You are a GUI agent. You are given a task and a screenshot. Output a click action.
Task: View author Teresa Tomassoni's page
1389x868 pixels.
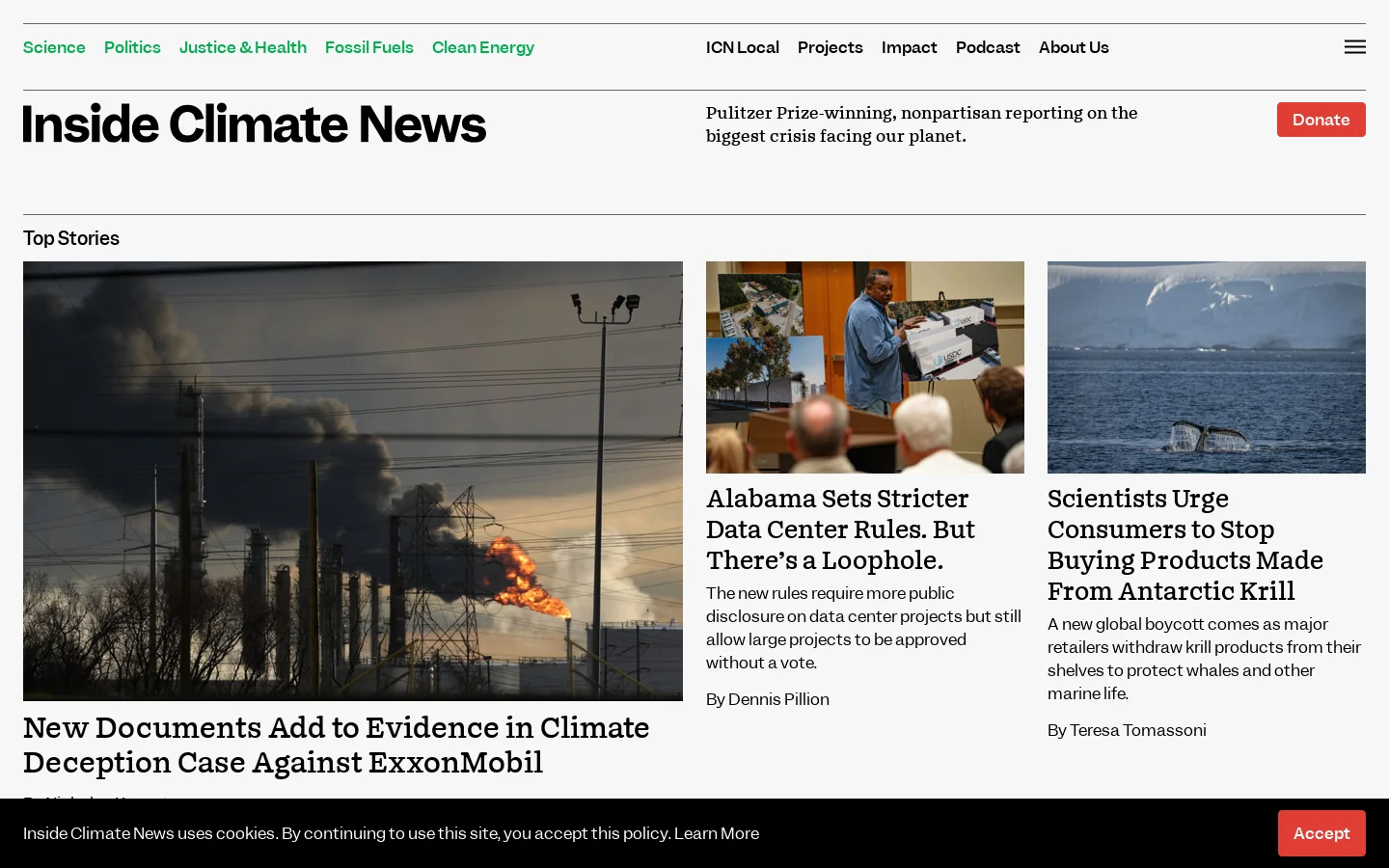pos(1138,730)
